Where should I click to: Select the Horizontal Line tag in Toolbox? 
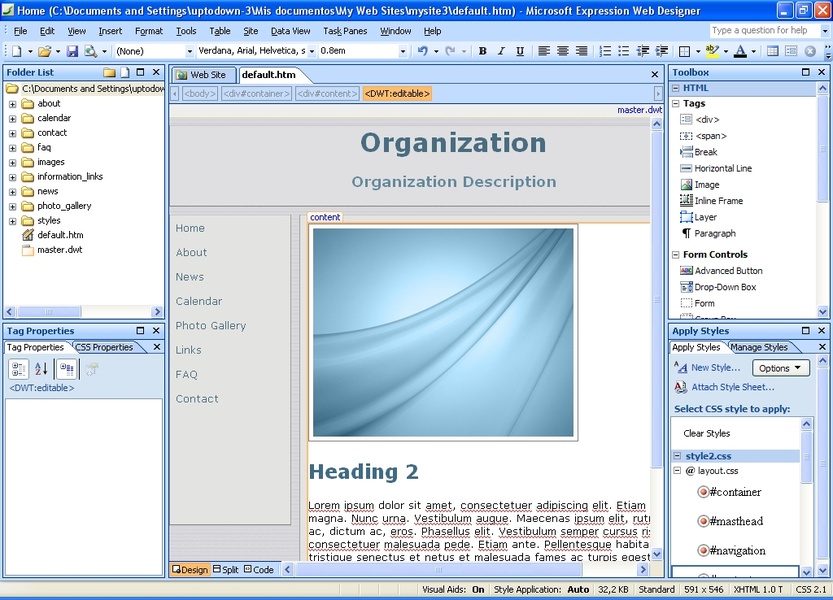point(722,168)
